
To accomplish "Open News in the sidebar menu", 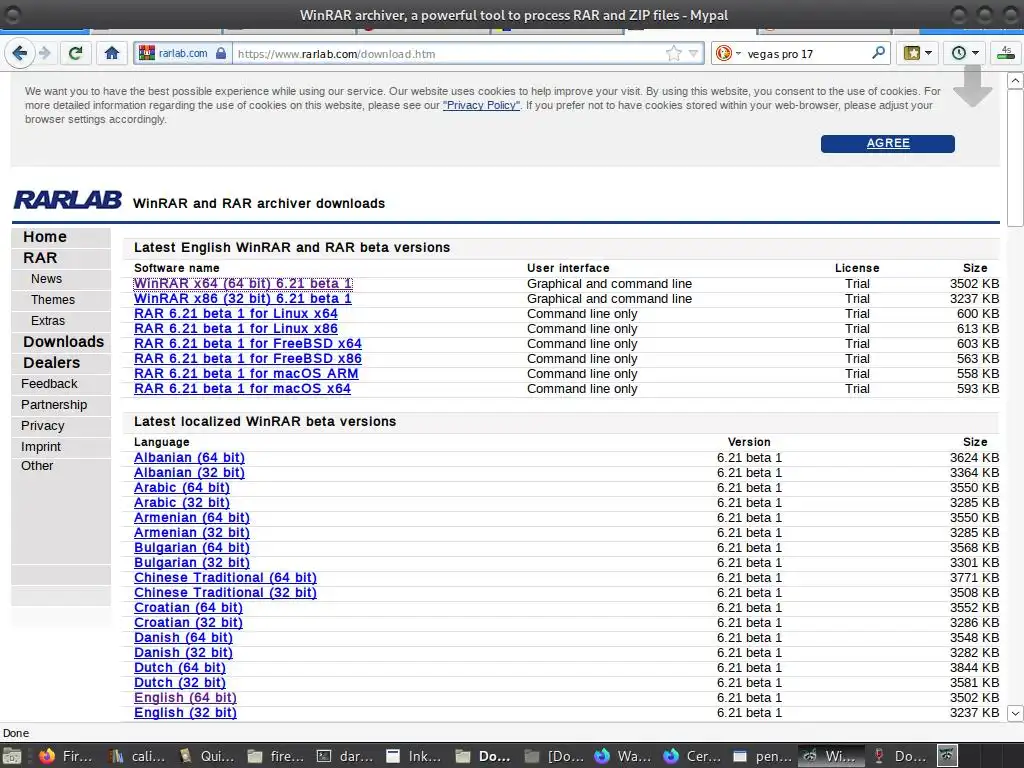I will pyautogui.click(x=46, y=279).
